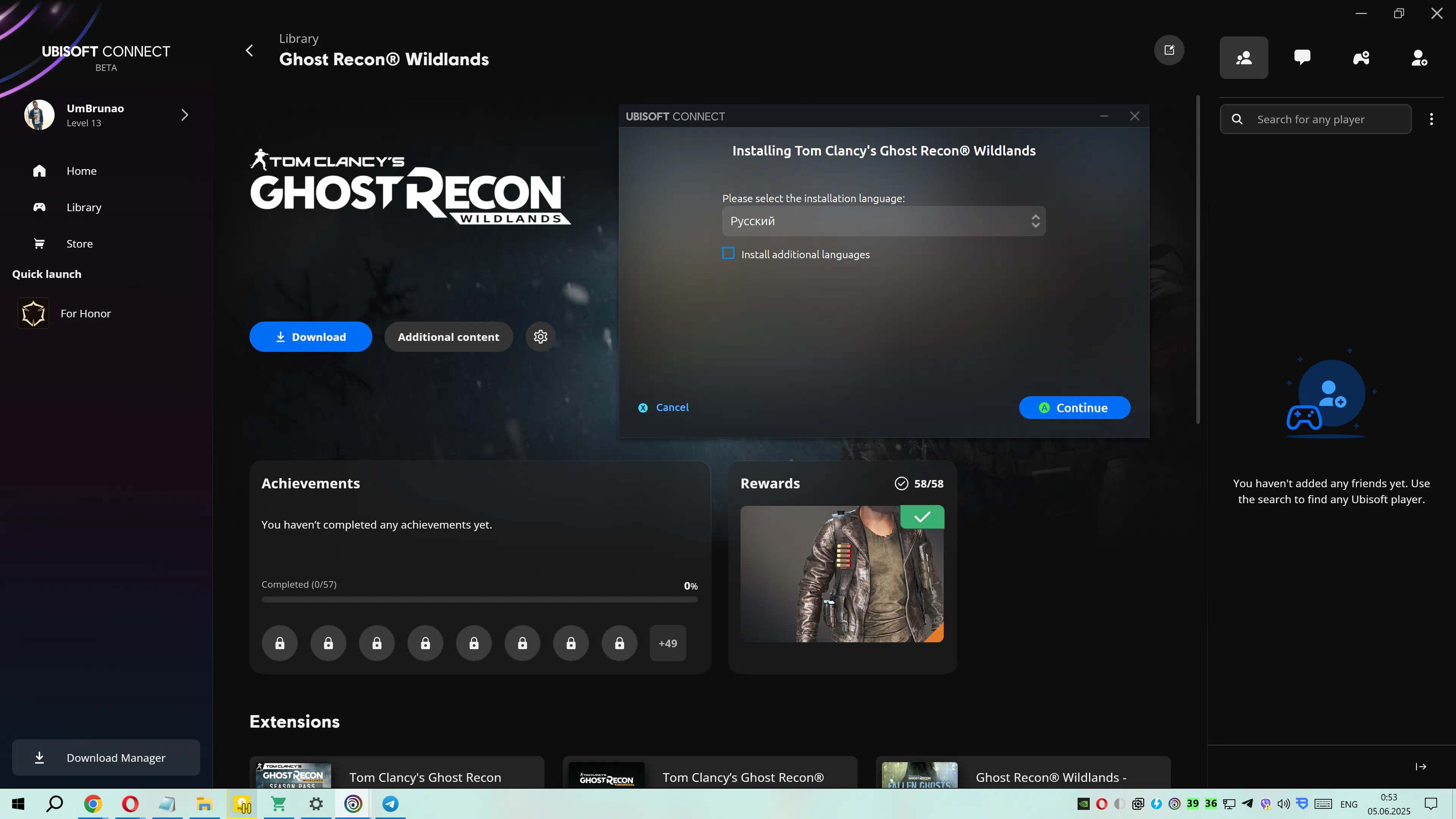Image resolution: width=1456 pixels, height=819 pixels.
Task: Click the Ubisoft Connect taskbar icon
Action: (353, 804)
